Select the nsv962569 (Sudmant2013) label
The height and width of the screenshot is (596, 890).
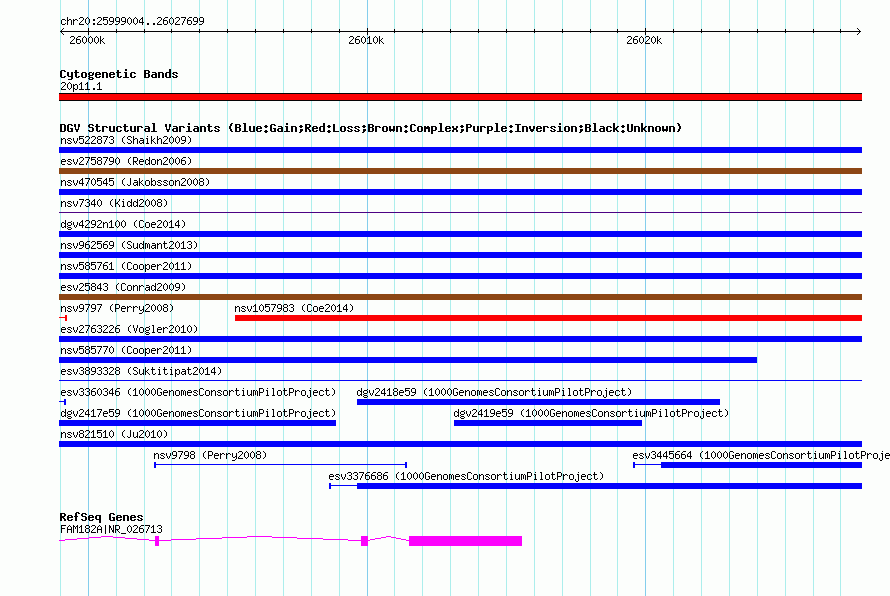point(129,245)
